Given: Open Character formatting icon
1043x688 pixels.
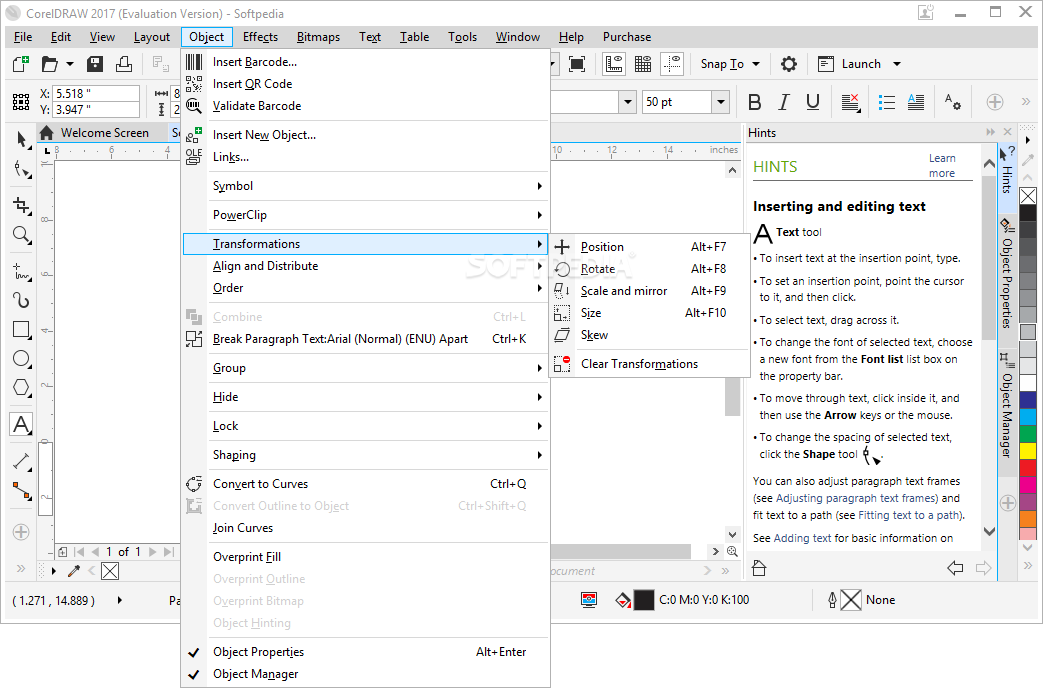Looking at the screenshot, I should (953, 102).
